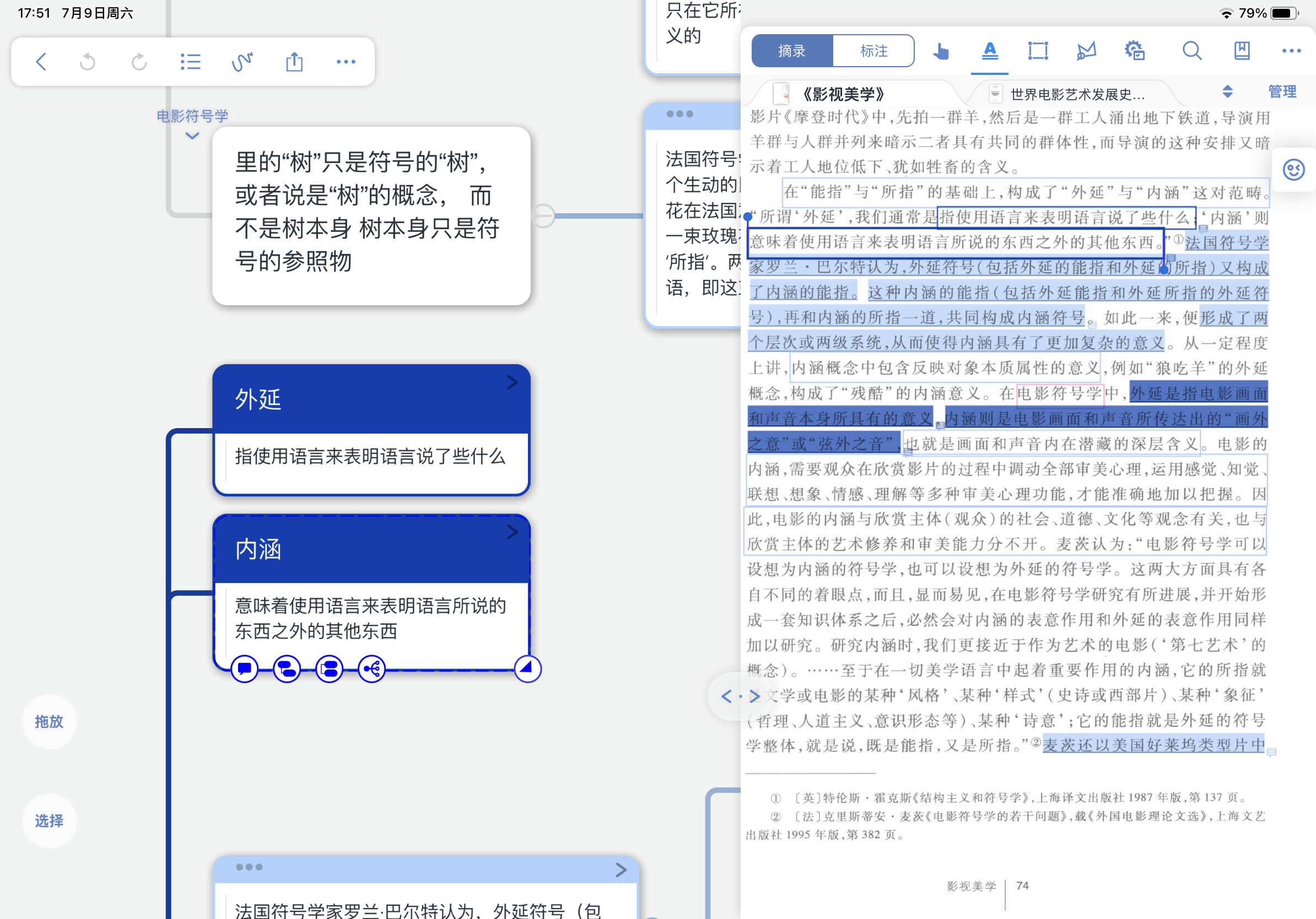Switch to 摘录 mode
Image resolution: width=1316 pixels, height=919 pixels.
pos(791,51)
